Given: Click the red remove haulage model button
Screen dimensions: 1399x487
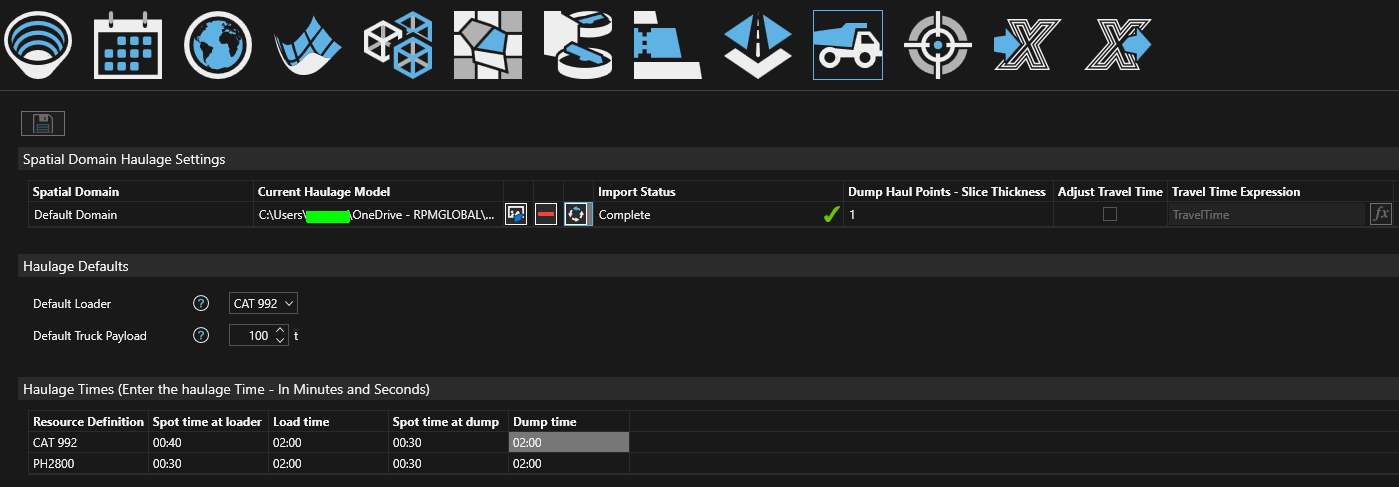Looking at the screenshot, I should tap(546, 215).
